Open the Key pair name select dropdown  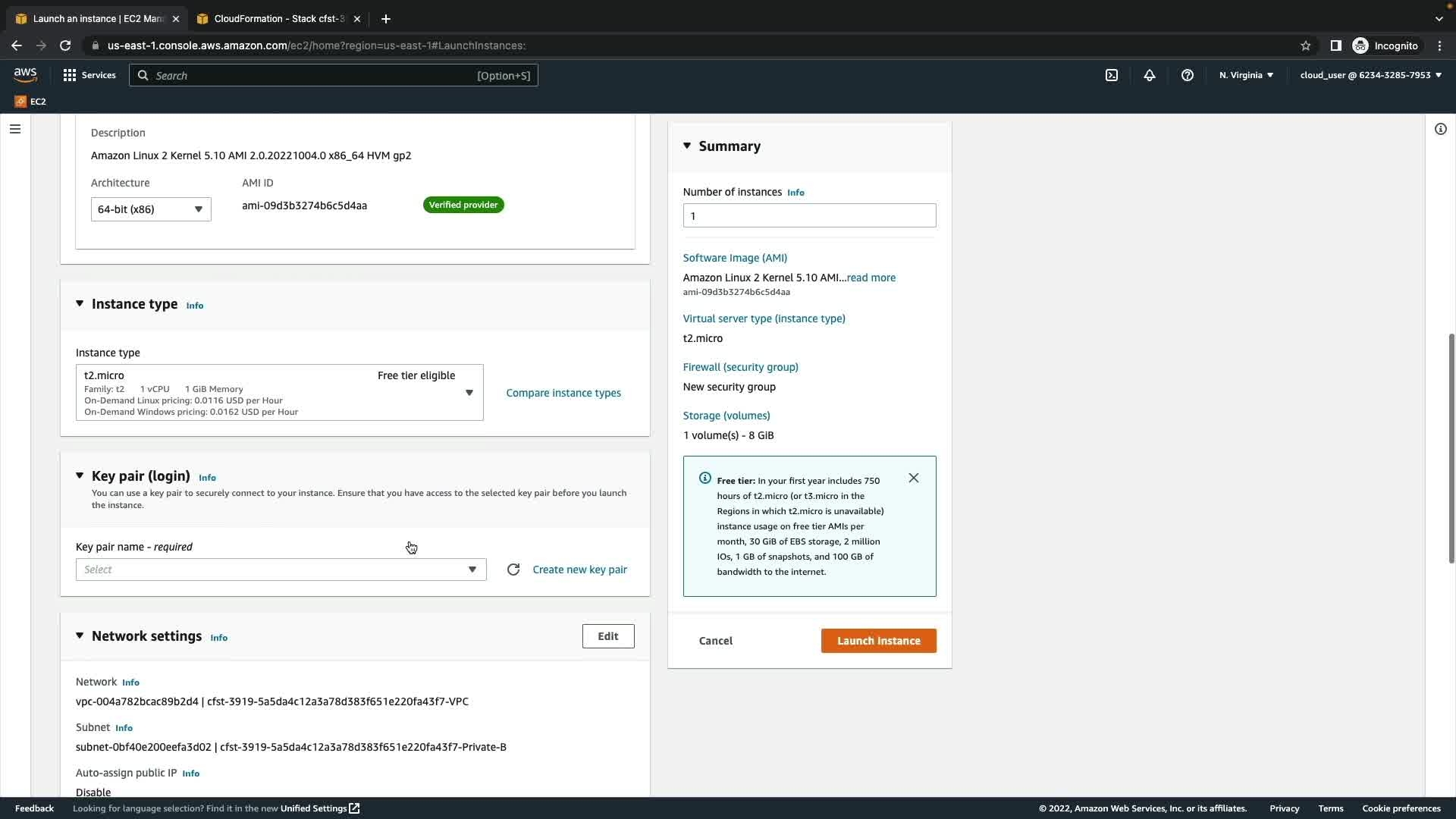[281, 570]
